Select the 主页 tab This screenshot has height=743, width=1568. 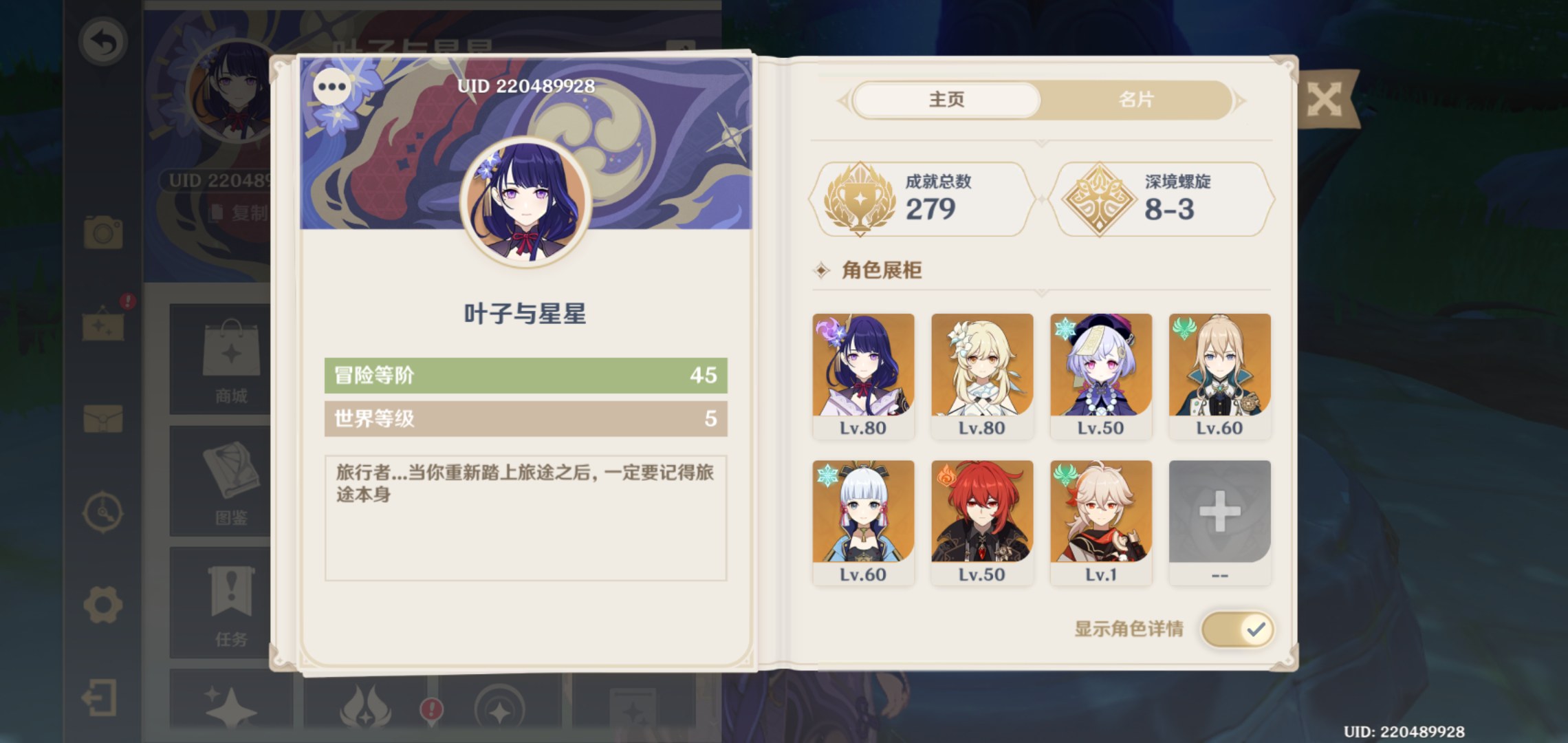tap(946, 100)
